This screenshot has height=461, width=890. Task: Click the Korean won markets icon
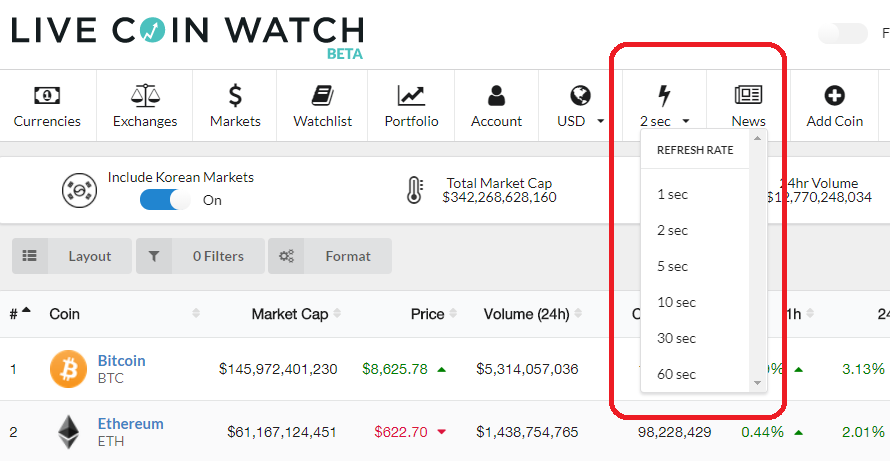click(79, 190)
